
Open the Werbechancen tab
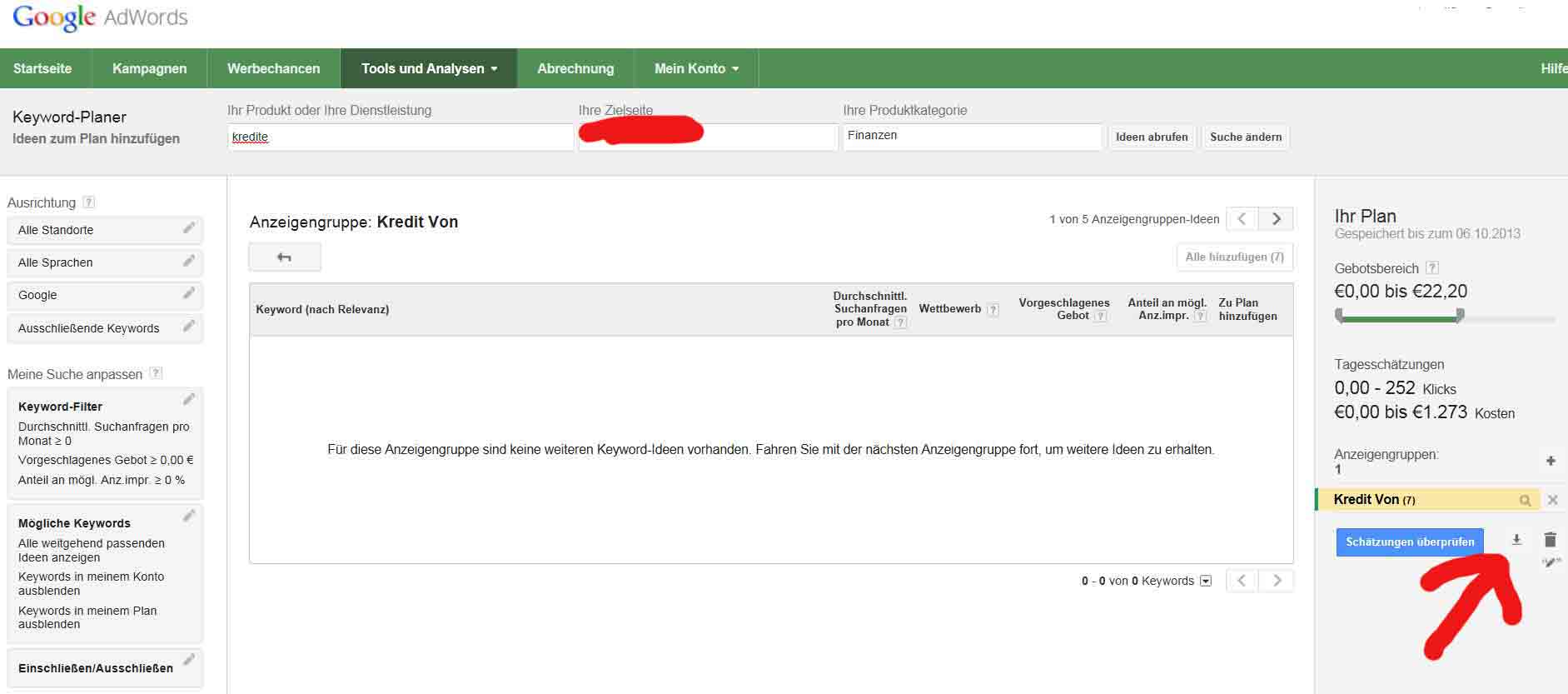click(273, 68)
